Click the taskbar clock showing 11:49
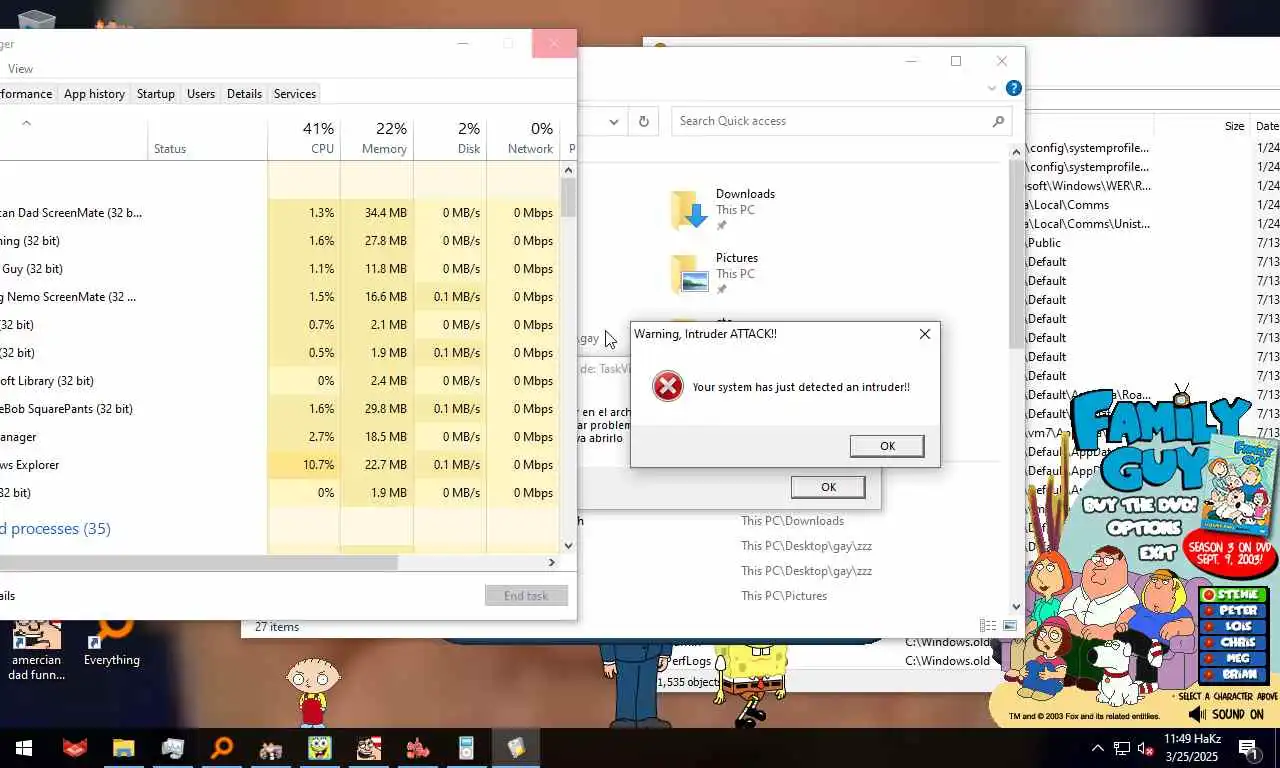Viewport: 1280px width, 768px height. coord(1192,748)
